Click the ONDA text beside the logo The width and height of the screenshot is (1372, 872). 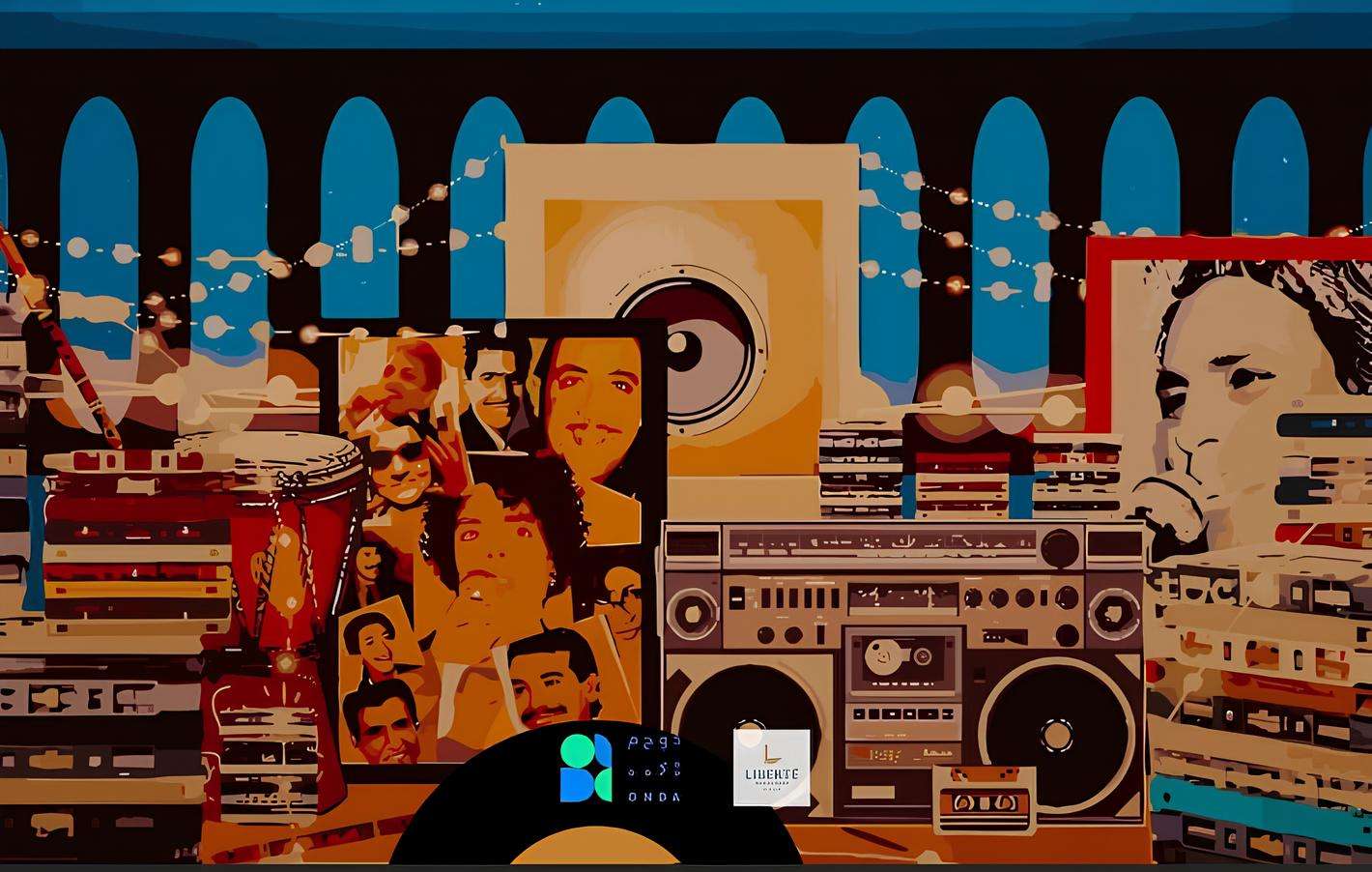click(x=654, y=796)
